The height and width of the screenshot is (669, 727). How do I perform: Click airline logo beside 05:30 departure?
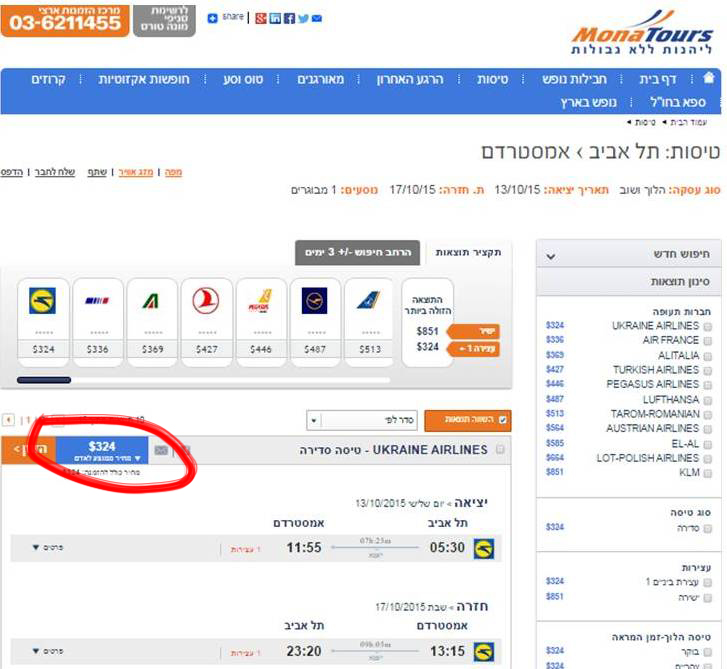(x=484, y=548)
